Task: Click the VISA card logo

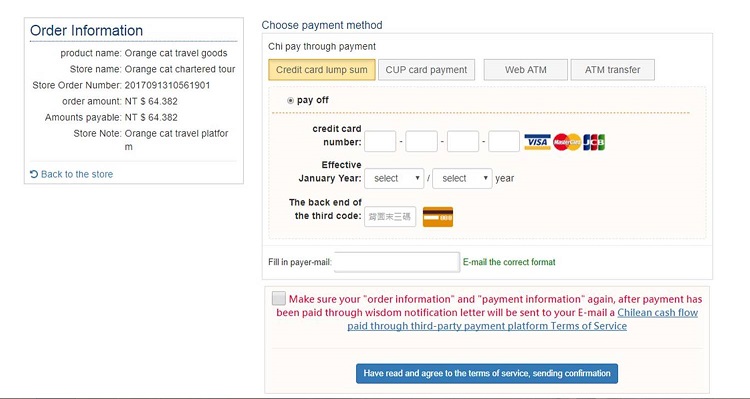Action: 537,142
